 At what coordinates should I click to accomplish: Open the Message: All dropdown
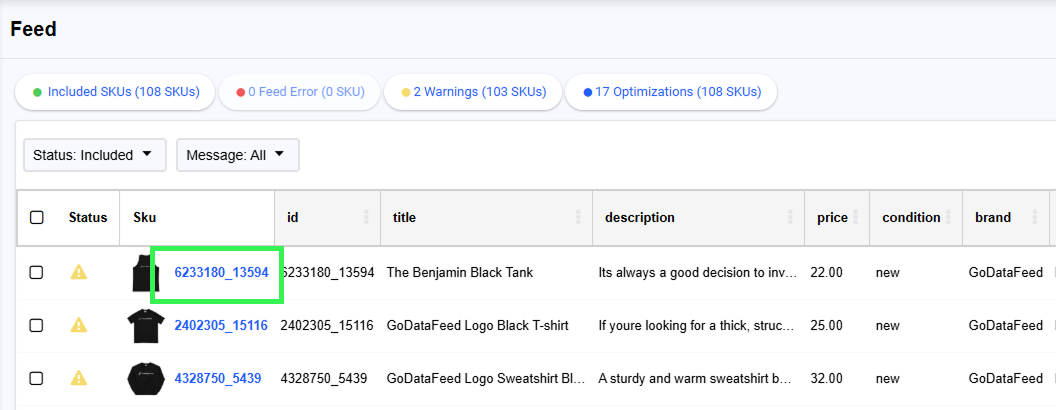(x=237, y=155)
